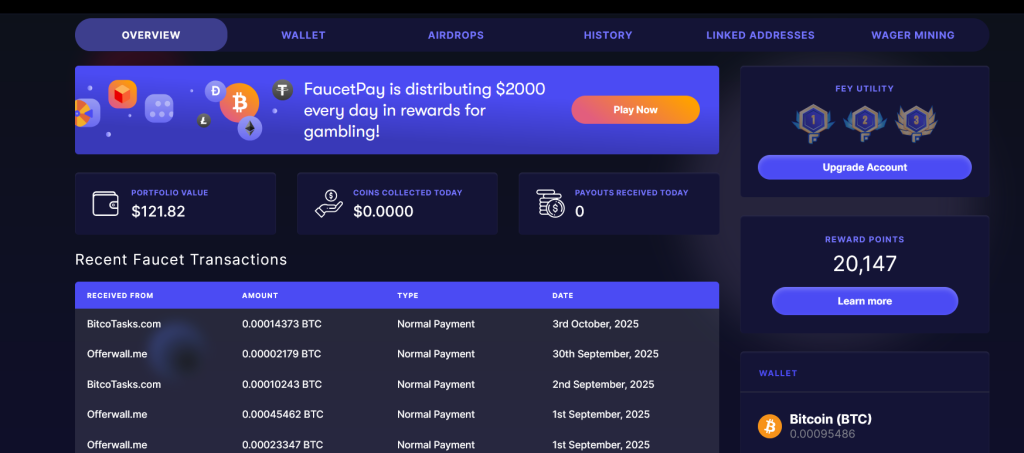The image size is (1024, 453).
Task: Switch to the Airdrops tab
Action: [455, 35]
